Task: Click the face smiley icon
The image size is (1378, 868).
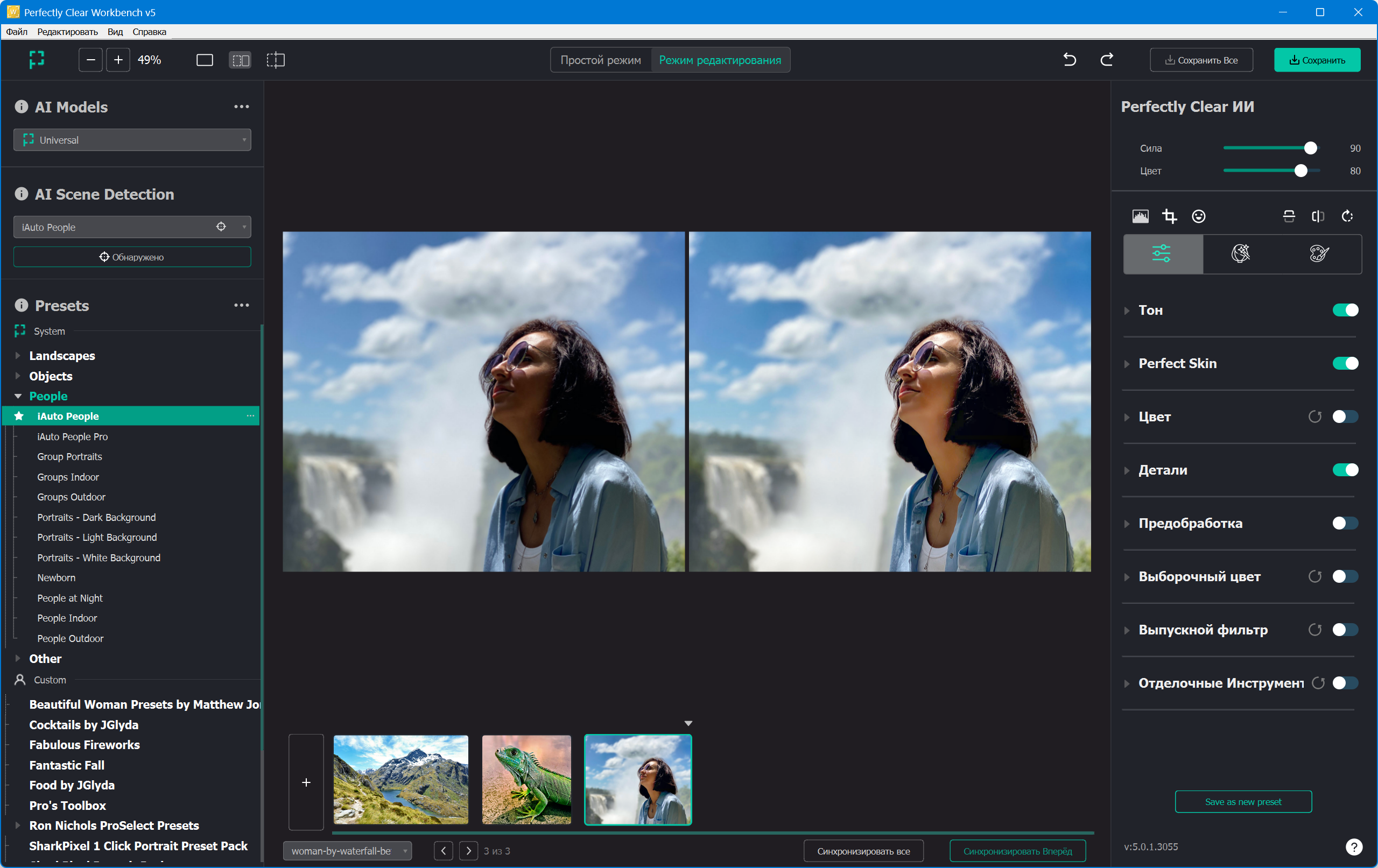Action: click(x=1198, y=216)
